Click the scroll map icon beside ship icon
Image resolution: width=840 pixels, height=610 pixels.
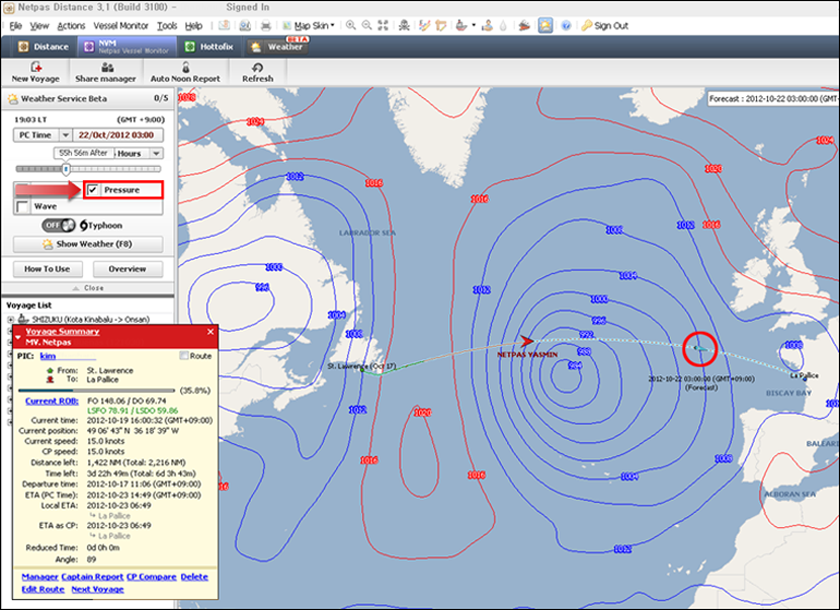(441, 25)
